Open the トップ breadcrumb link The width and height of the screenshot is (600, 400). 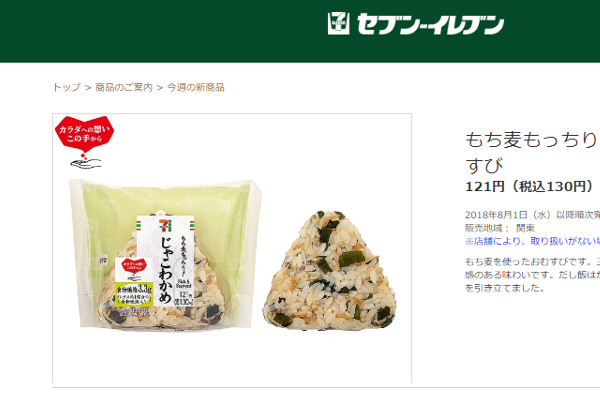click(67, 87)
